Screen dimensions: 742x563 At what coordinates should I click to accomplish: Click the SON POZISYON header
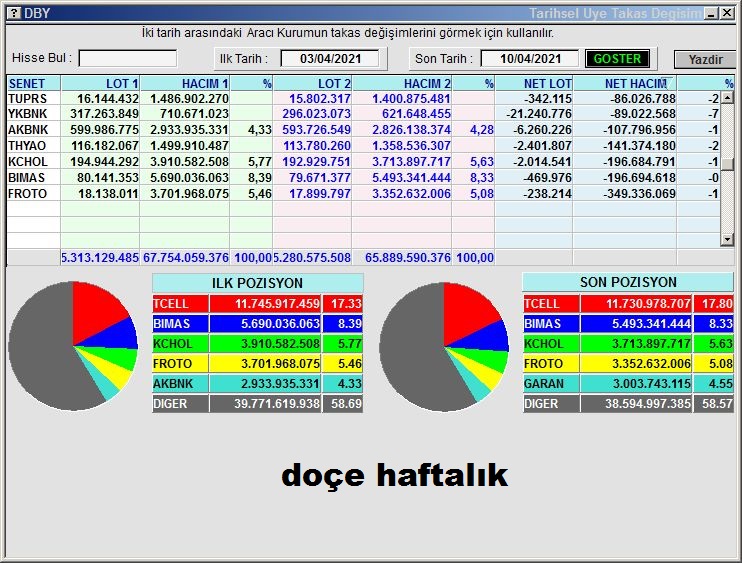(628, 282)
